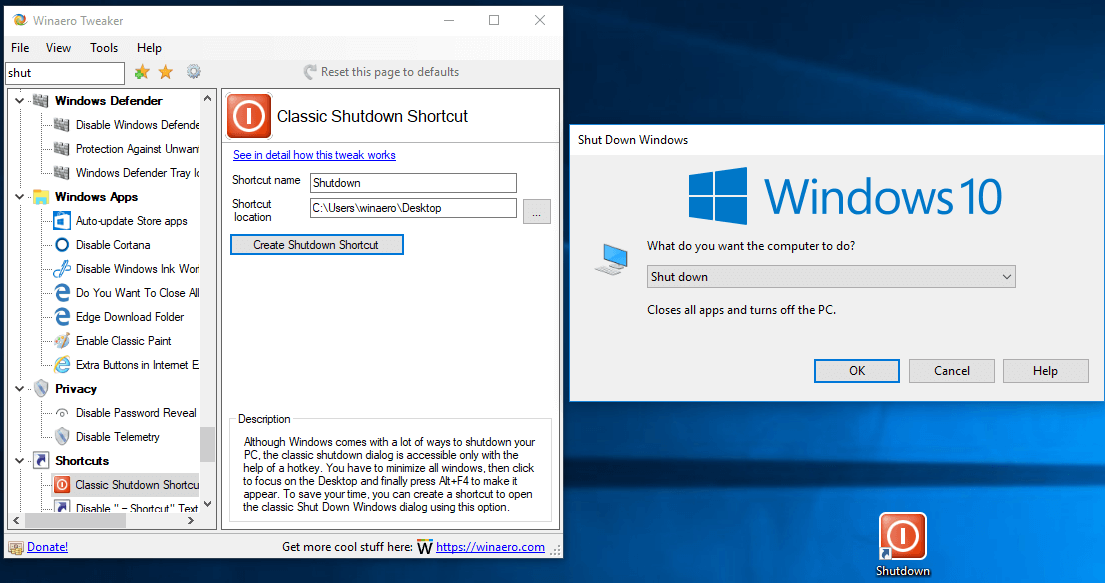Click the Shortcut location path field
Screen dimensions: 1105x583
413,208
